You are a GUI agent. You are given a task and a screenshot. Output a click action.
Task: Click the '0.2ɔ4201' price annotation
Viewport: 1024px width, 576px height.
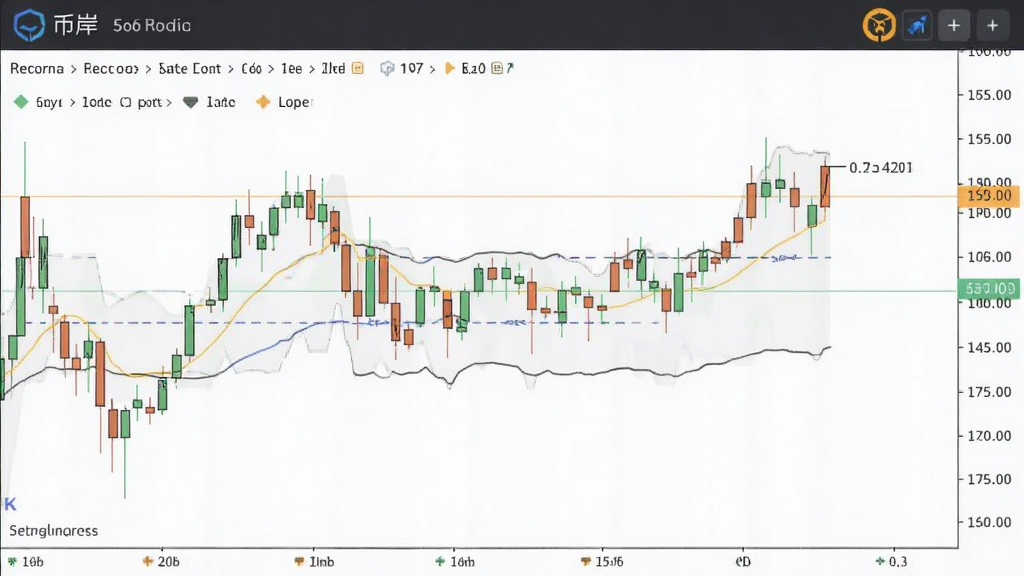(x=880, y=168)
